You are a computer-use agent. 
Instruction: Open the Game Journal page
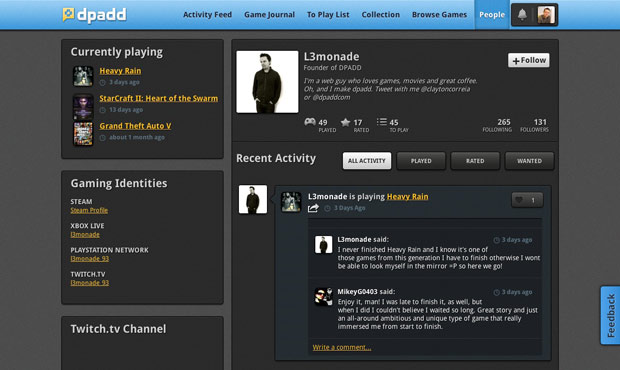pos(269,15)
